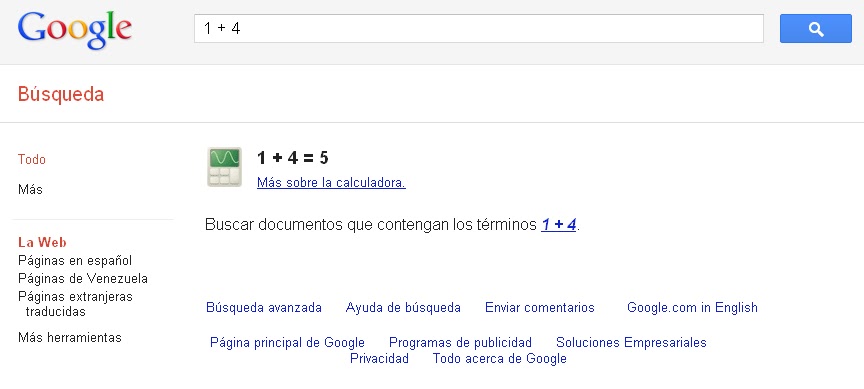Open Búsqueda avanzada
The image size is (864, 389).
(x=264, y=307)
